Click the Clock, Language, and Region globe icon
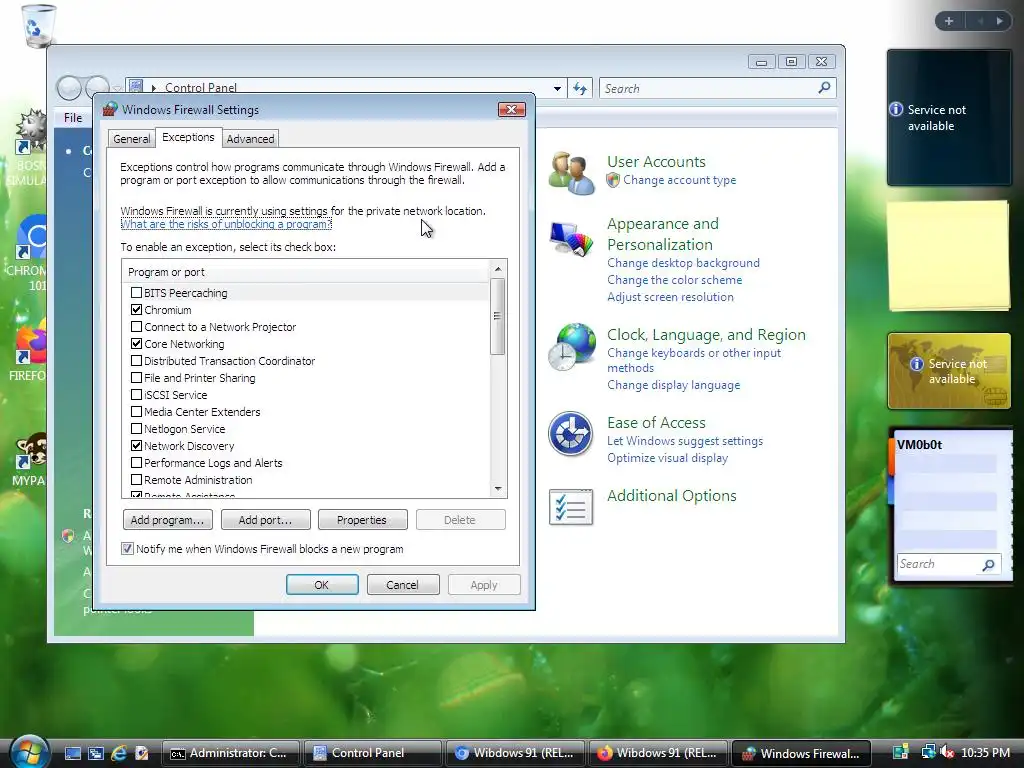This screenshot has height=768, width=1024. (x=571, y=347)
